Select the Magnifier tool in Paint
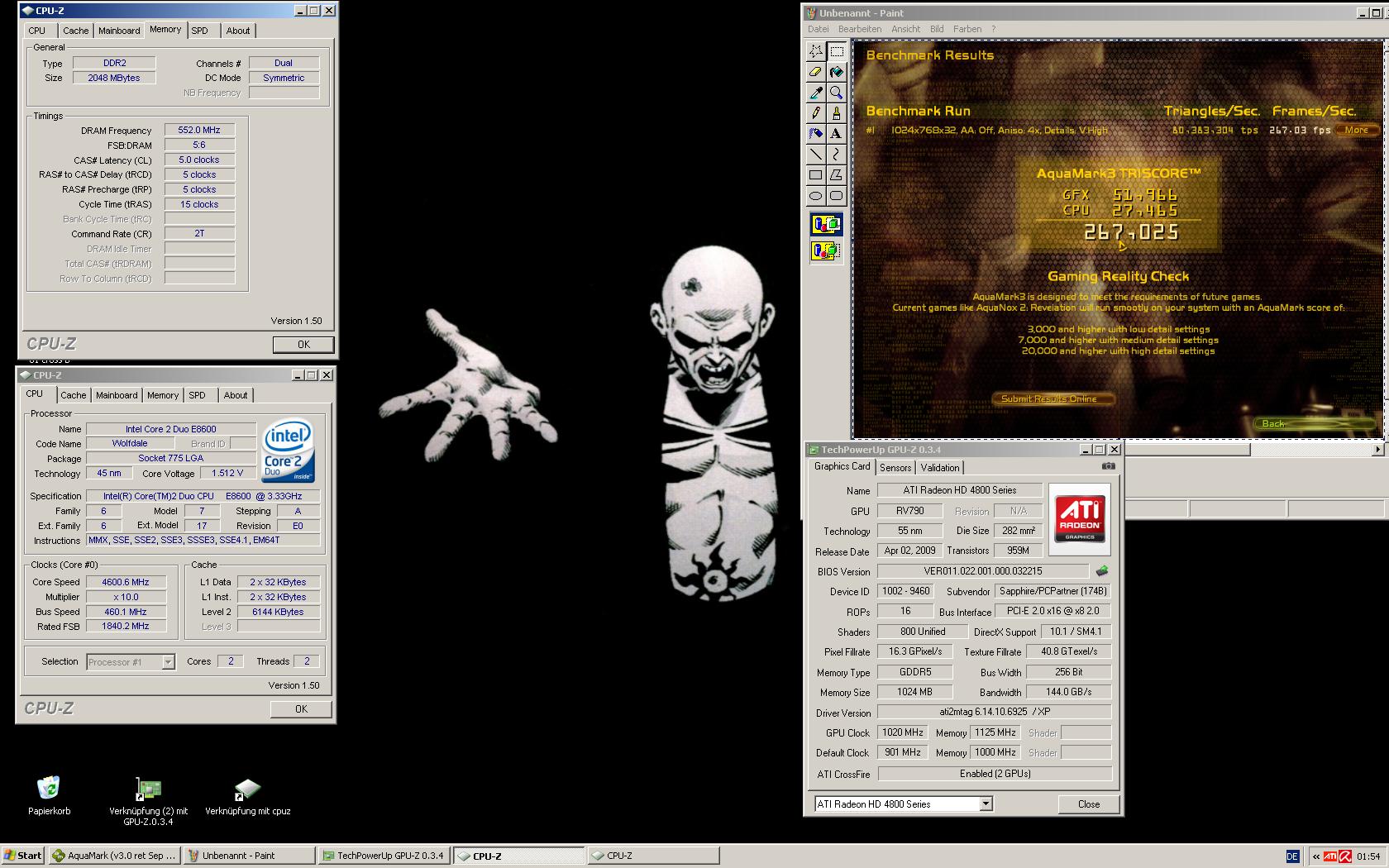1389x868 pixels. (x=836, y=93)
